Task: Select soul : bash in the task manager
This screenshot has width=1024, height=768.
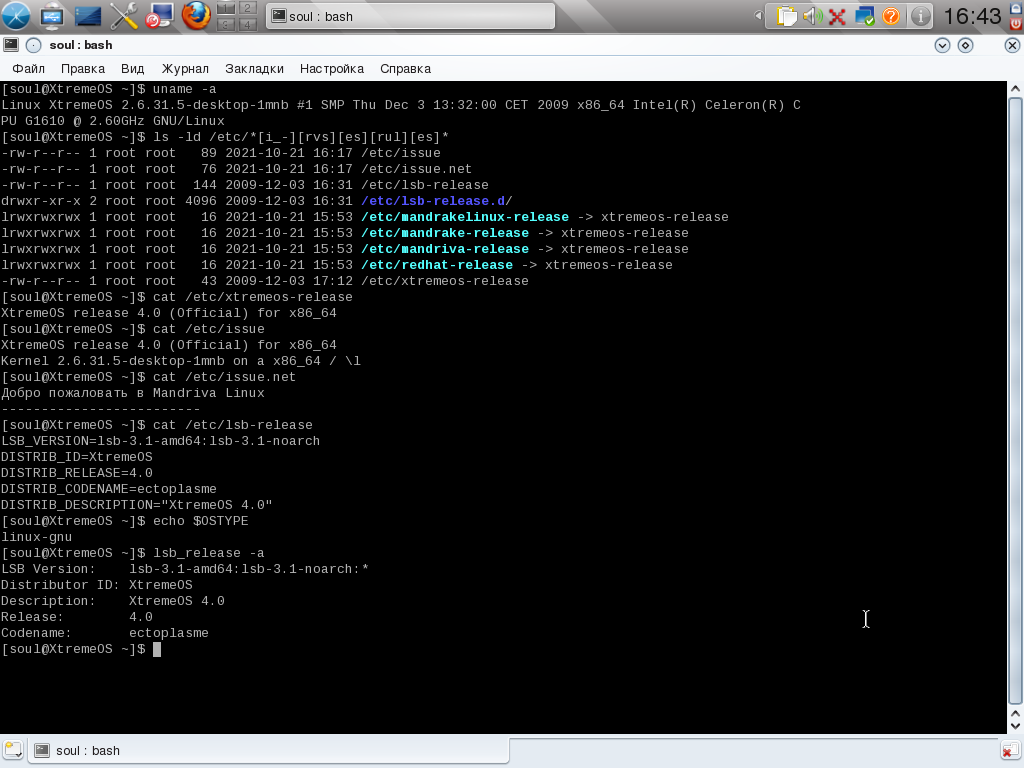Action: tap(410, 16)
